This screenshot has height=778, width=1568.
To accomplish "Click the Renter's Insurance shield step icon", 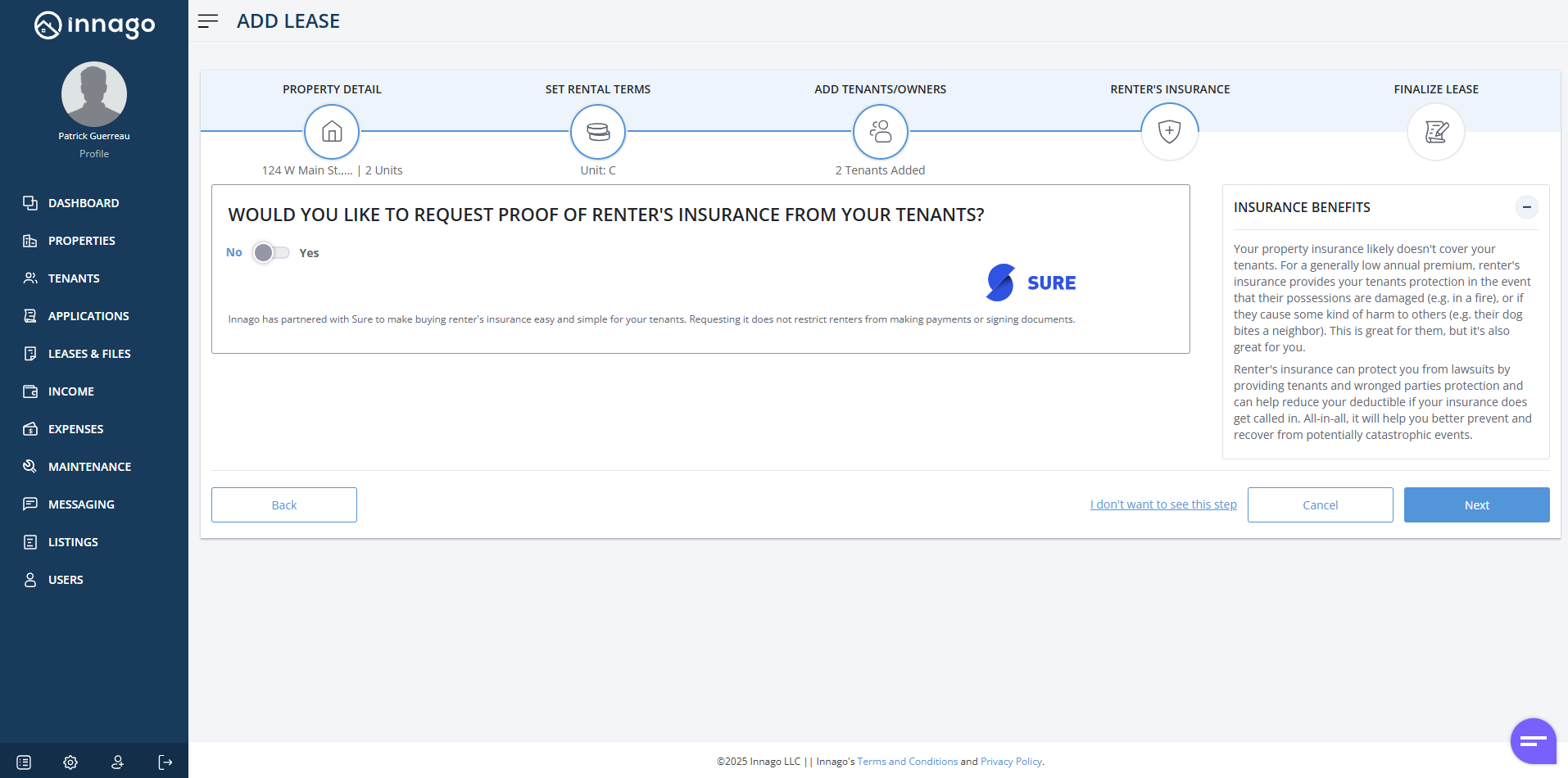I will pos(1170,132).
